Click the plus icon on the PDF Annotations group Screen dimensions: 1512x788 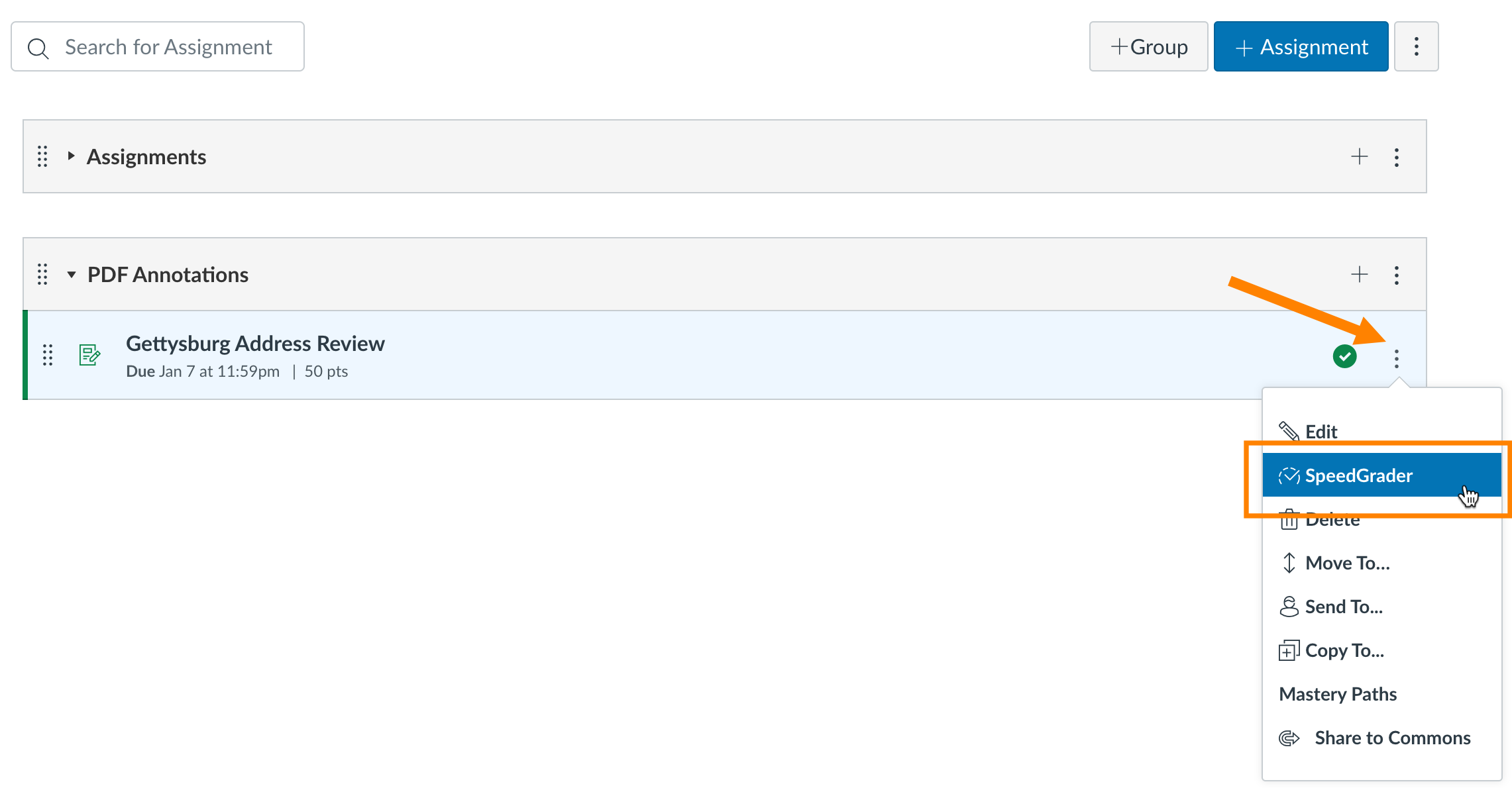tap(1359, 273)
